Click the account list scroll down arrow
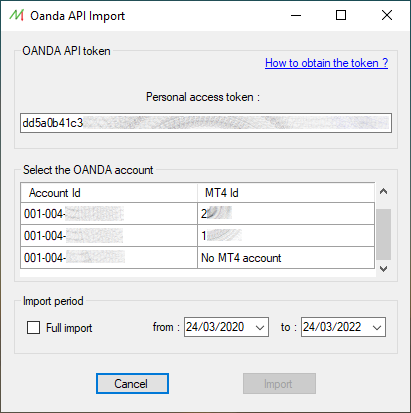The image size is (411, 413). click(x=383, y=269)
